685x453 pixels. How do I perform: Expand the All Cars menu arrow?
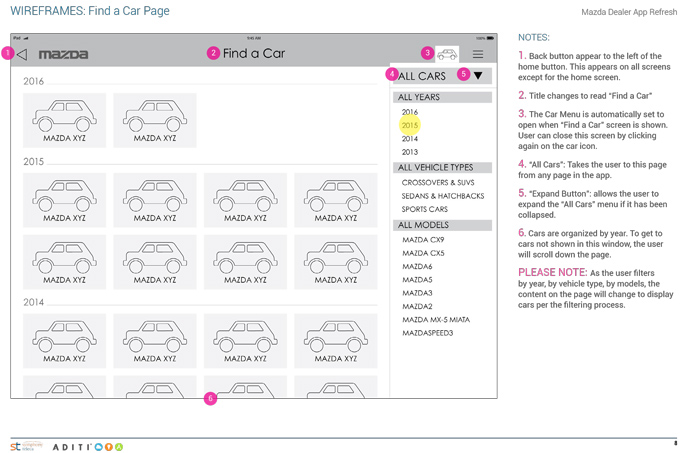[478, 76]
